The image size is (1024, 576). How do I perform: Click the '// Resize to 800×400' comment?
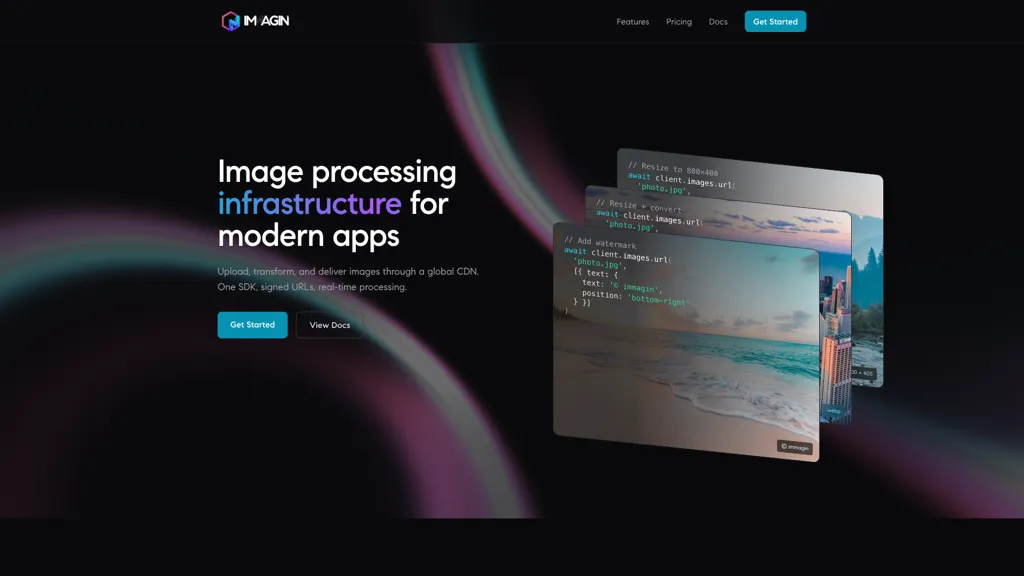[x=673, y=168]
